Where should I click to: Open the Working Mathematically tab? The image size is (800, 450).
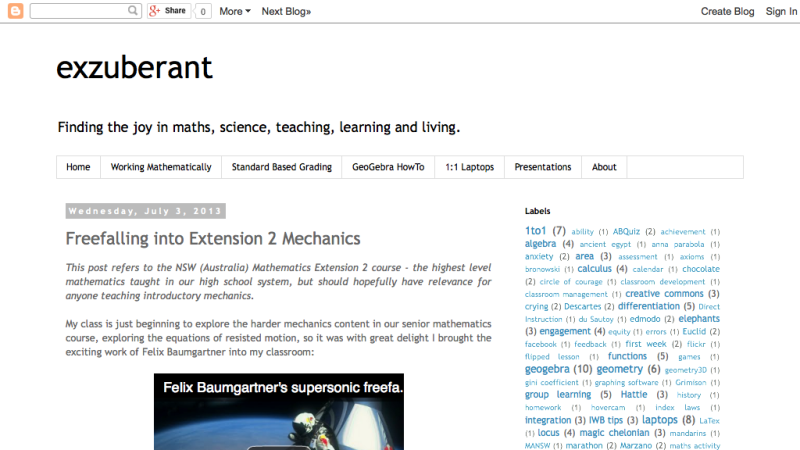click(x=161, y=167)
